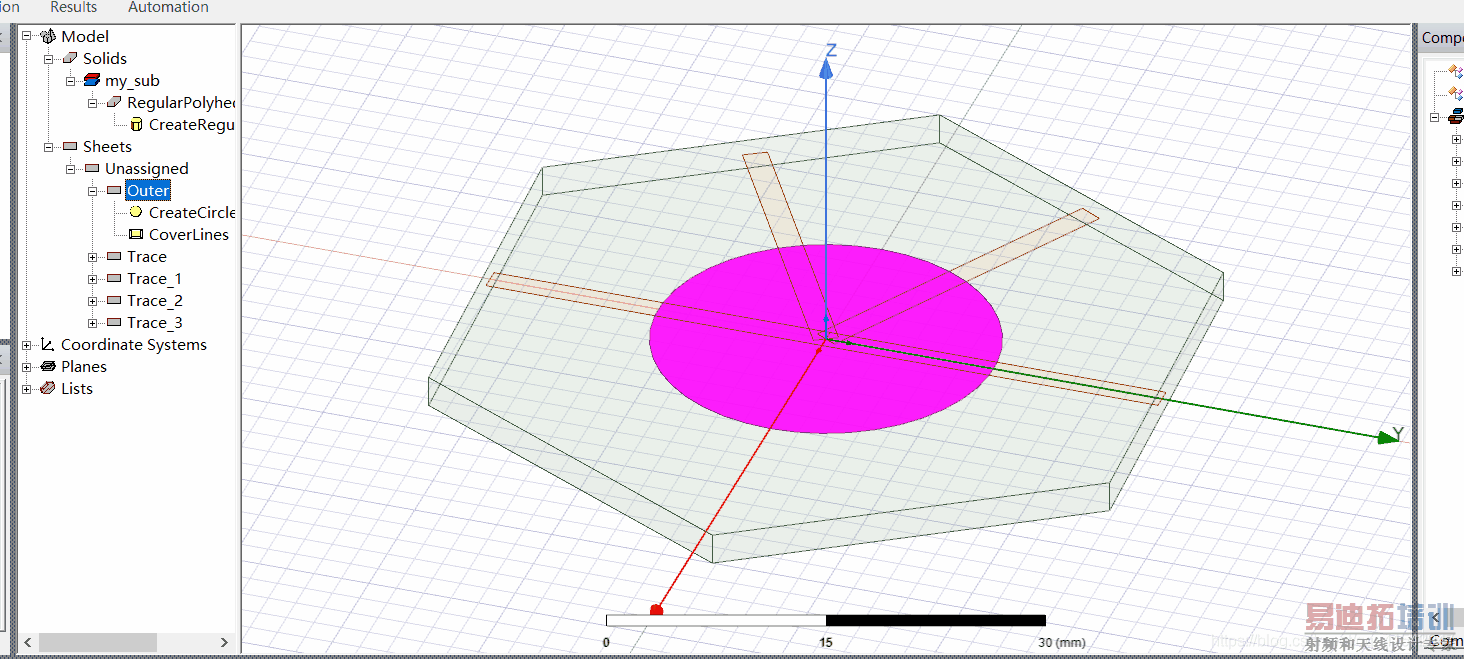Select the highlighted Outer sheet label
The width and height of the screenshot is (1464, 659).
[x=148, y=191]
